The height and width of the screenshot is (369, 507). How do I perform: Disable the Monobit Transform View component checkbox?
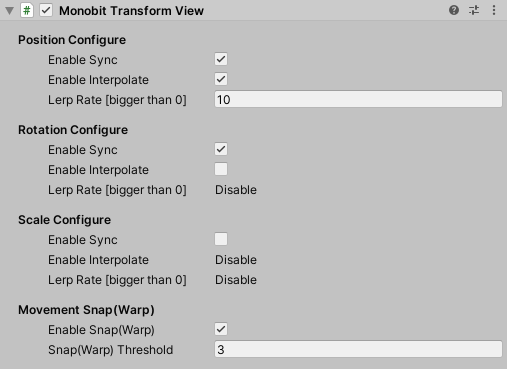46,10
